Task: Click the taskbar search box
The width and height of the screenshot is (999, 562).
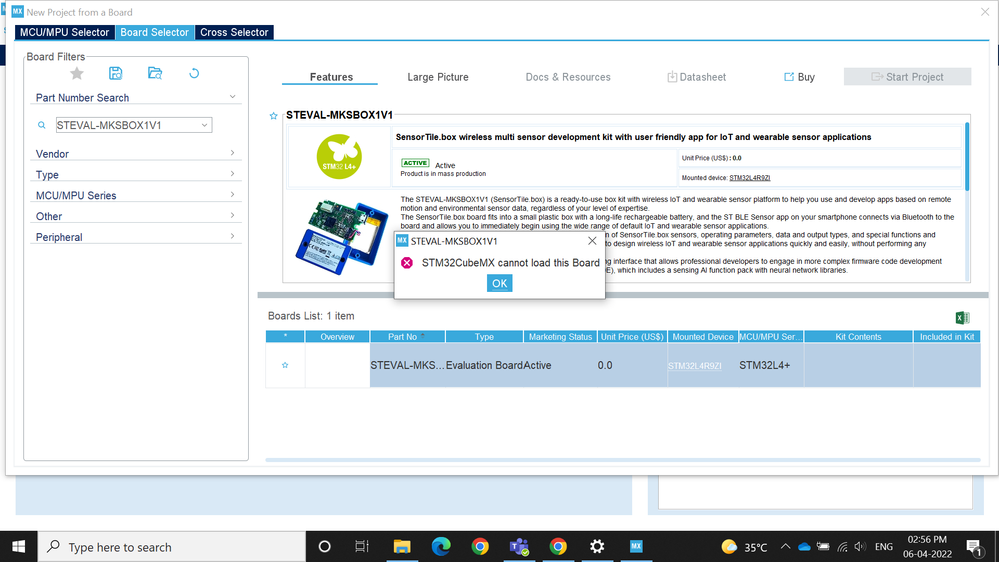Action: pyautogui.click(x=172, y=547)
